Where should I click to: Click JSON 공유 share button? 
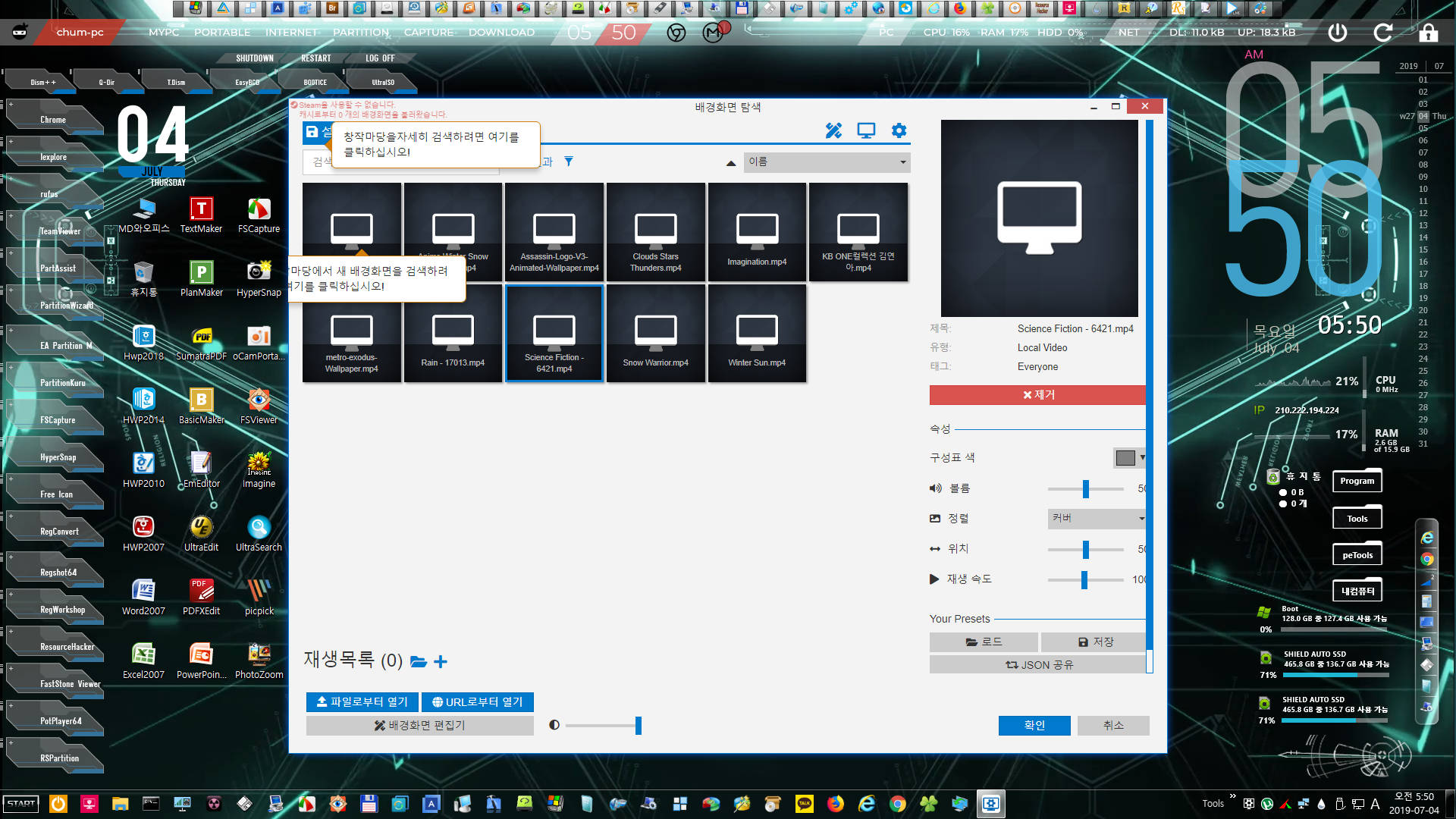point(1038,665)
